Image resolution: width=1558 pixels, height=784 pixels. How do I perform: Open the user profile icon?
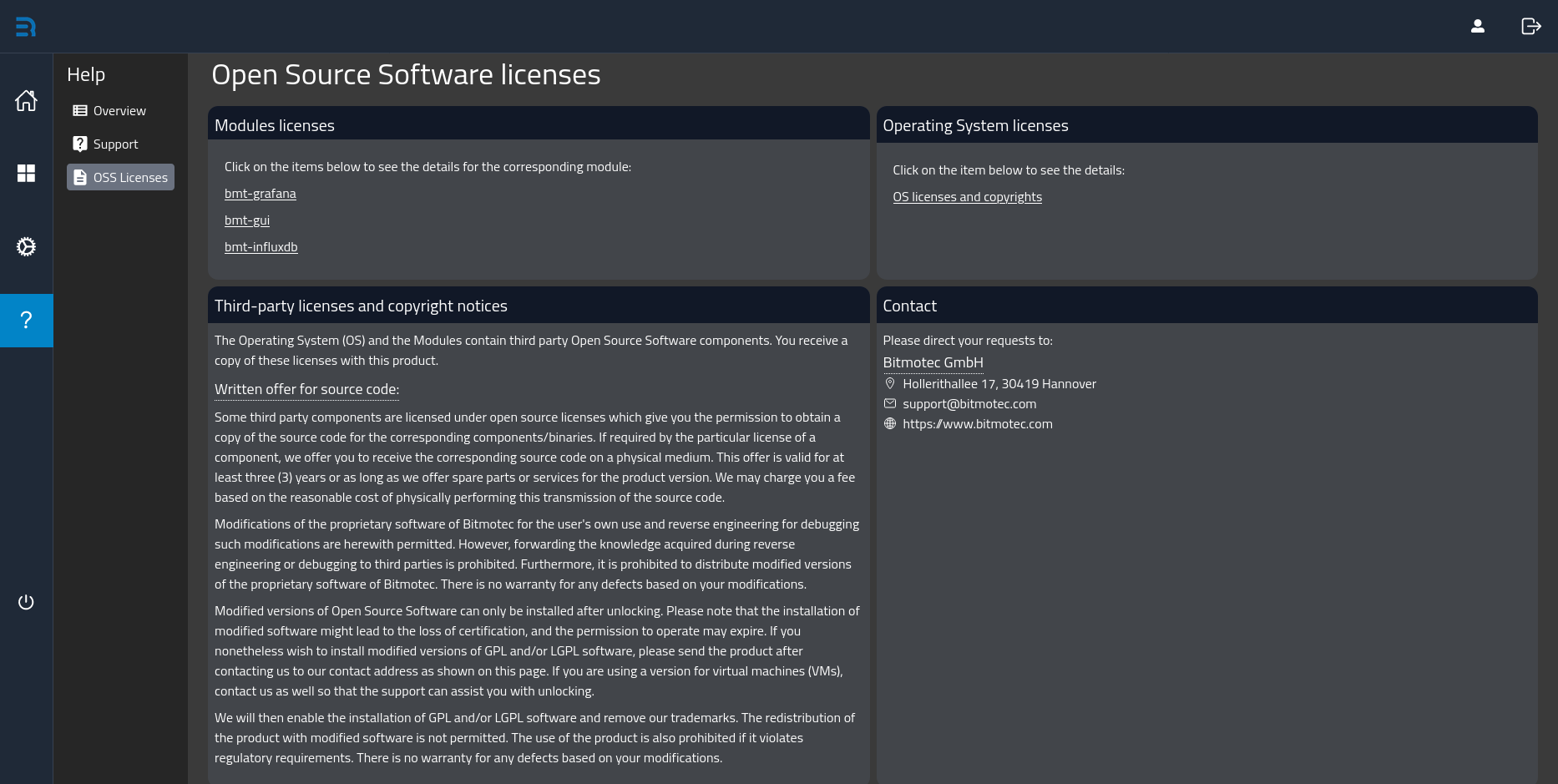(1478, 27)
